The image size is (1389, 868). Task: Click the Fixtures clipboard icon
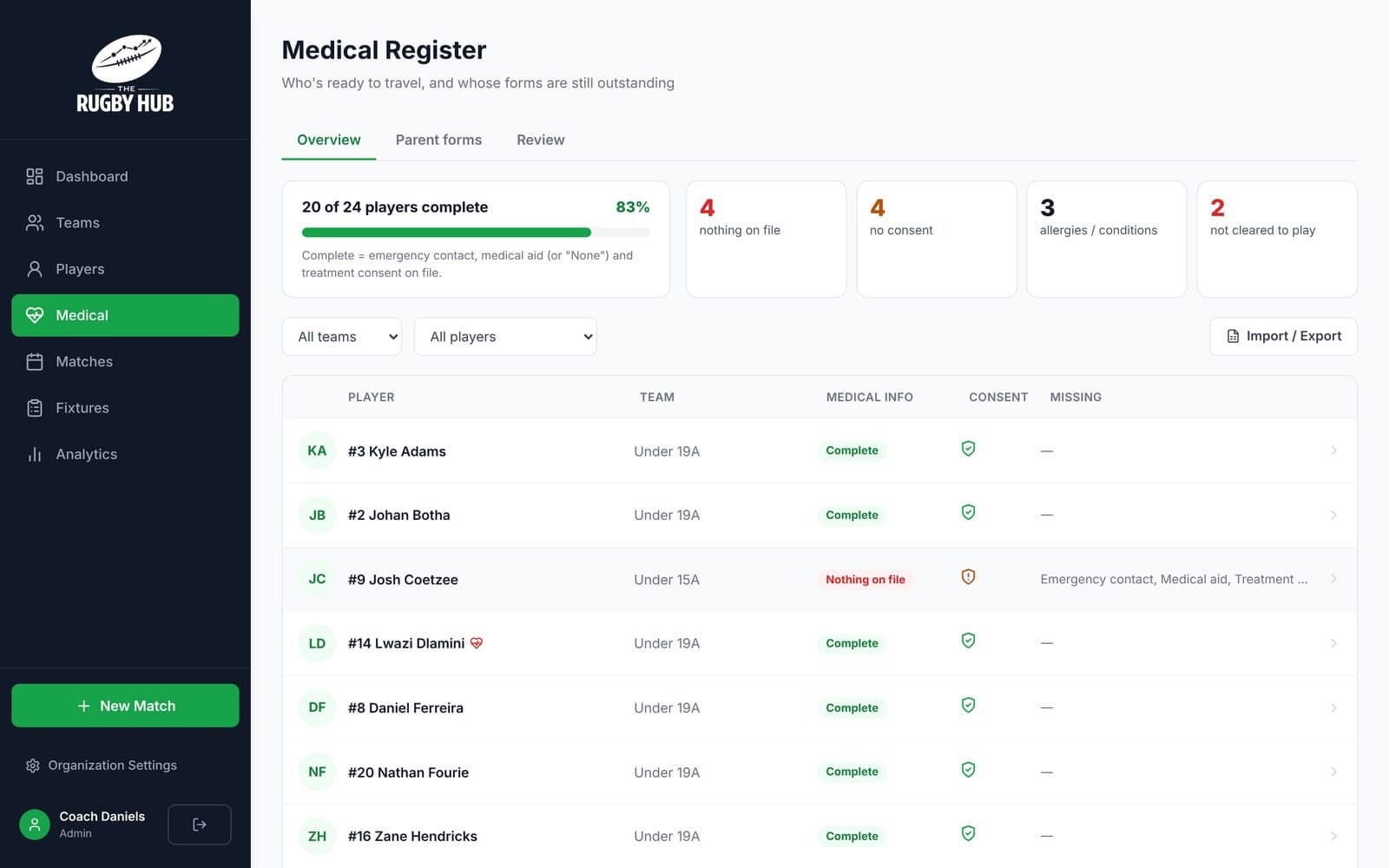click(35, 408)
